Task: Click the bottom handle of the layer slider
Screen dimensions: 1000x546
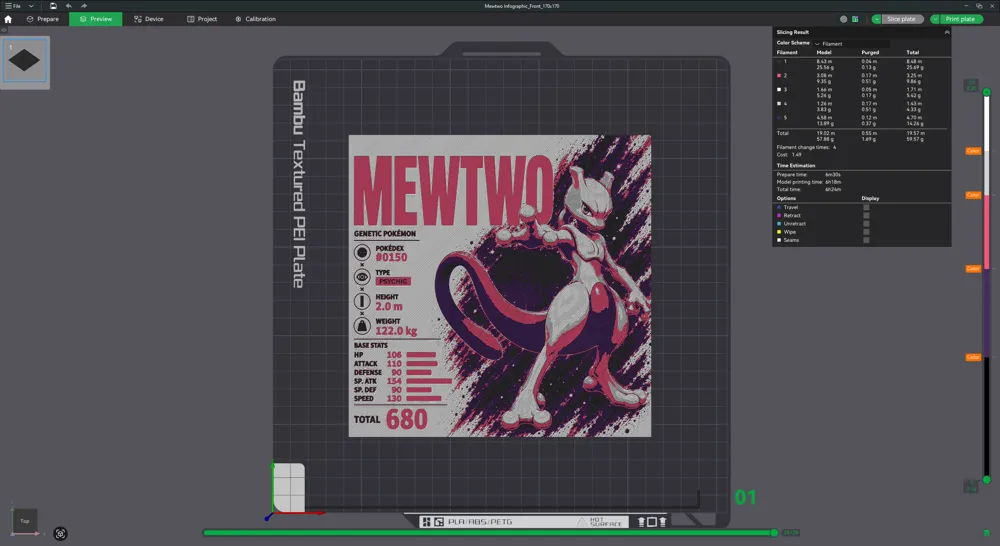Action: [987, 480]
